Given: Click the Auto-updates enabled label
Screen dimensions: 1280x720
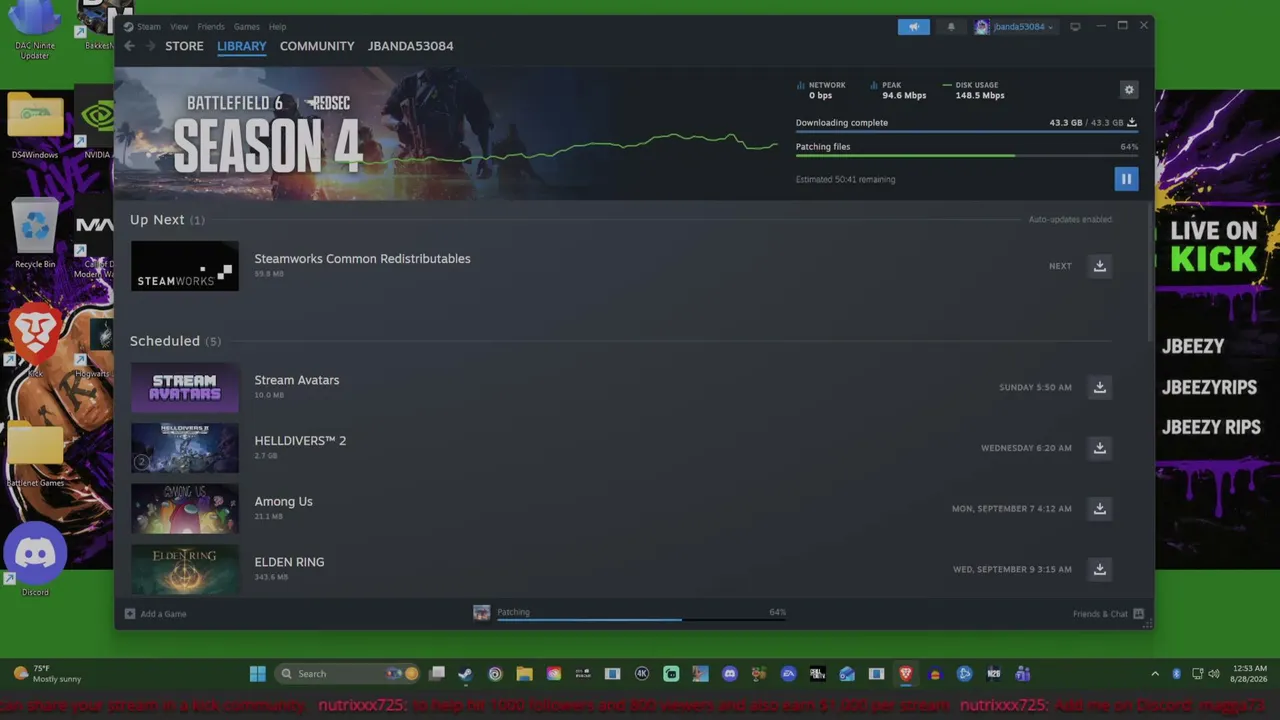Looking at the screenshot, I should click(x=1070, y=220).
